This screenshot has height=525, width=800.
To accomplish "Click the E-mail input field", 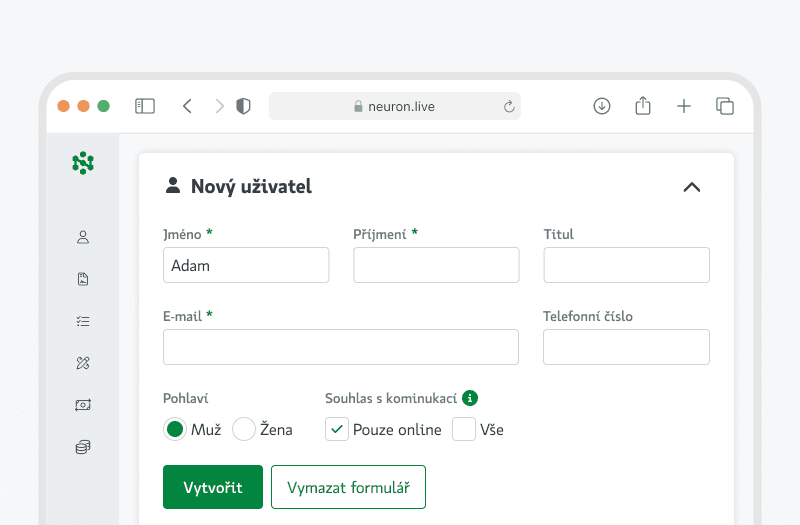I will (341, 347).
